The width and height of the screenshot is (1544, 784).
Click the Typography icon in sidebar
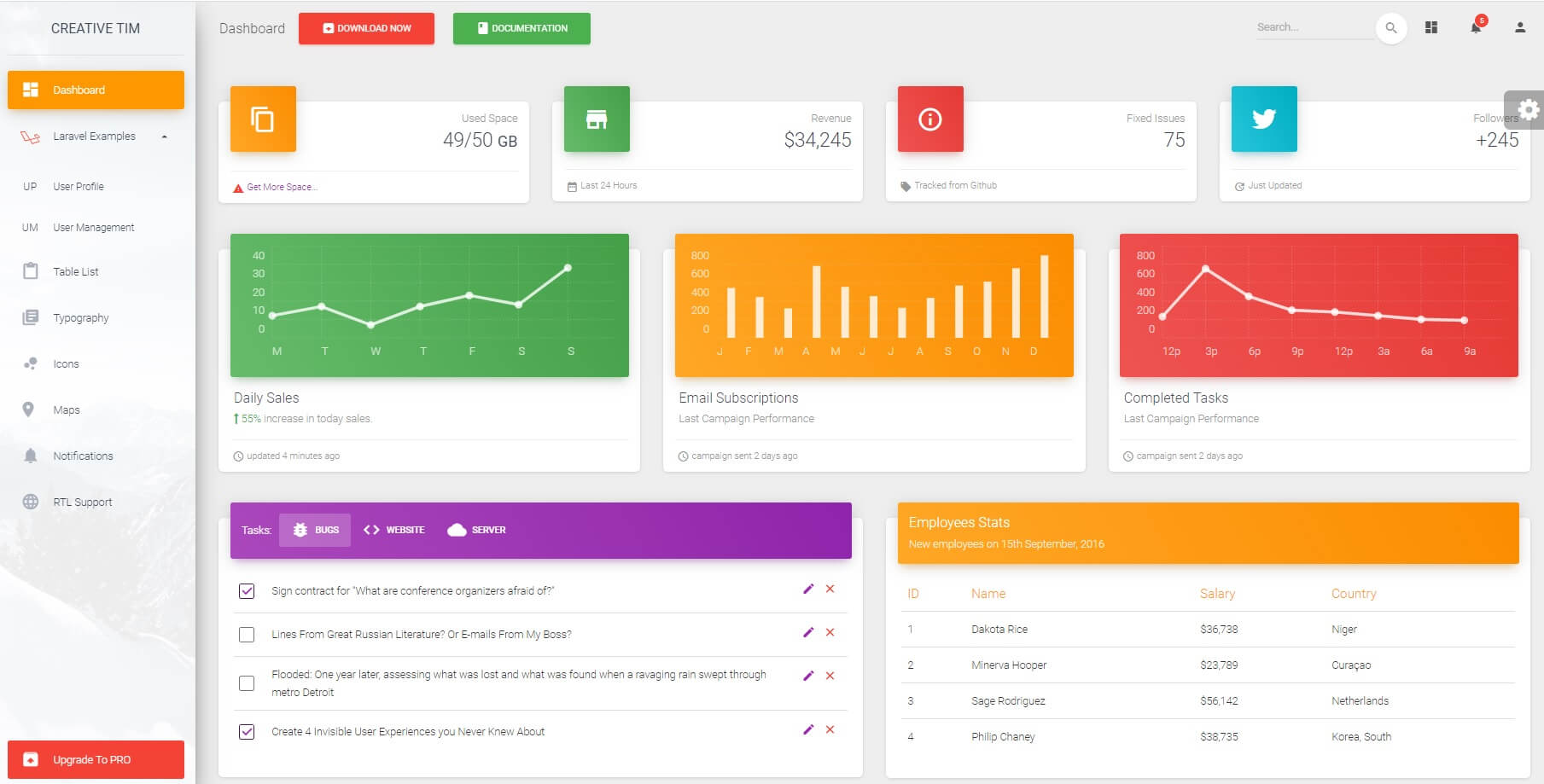tap(30, 317)
